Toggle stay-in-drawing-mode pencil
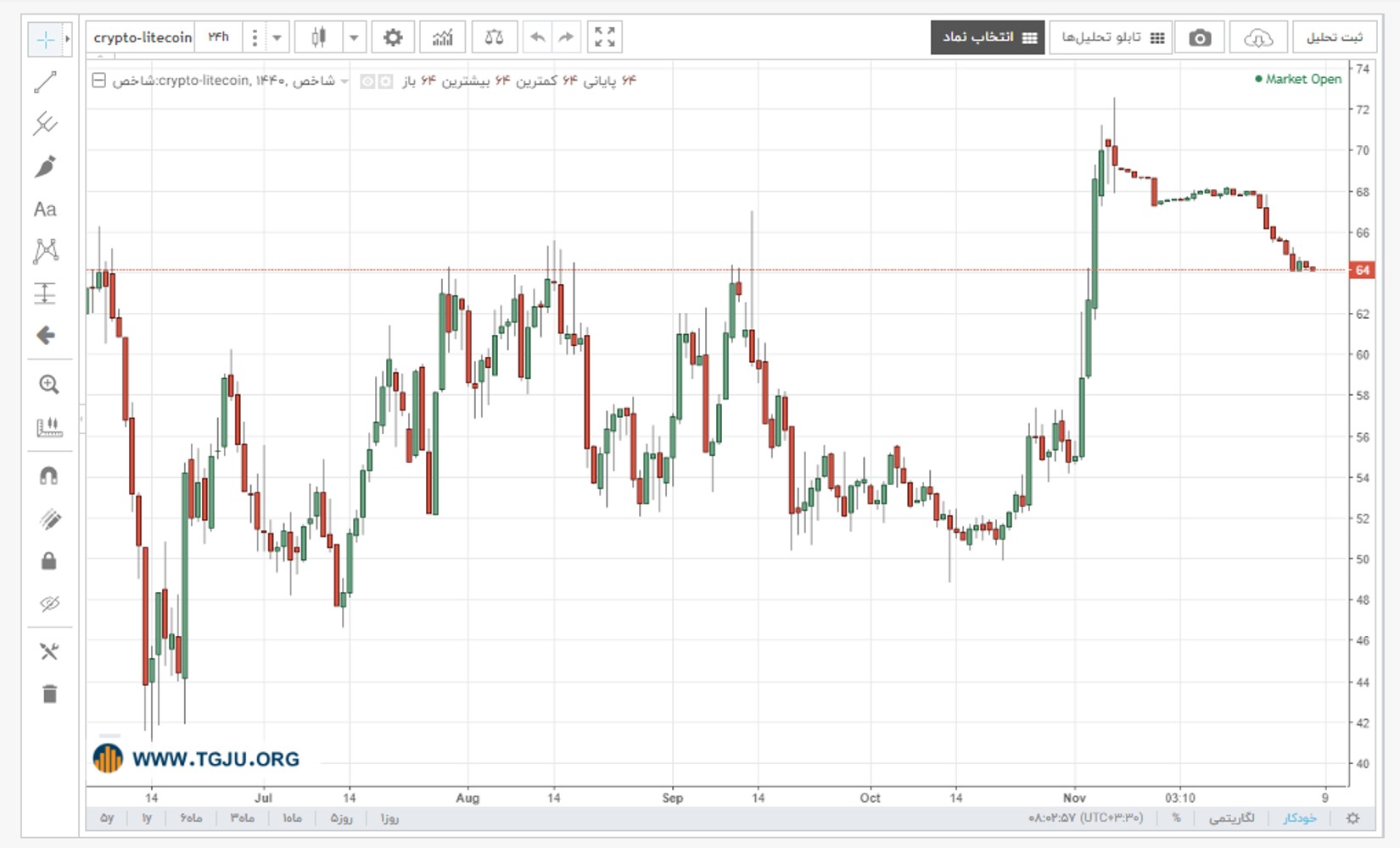Viewport: 1400px width, 848px height. (48, 518)
